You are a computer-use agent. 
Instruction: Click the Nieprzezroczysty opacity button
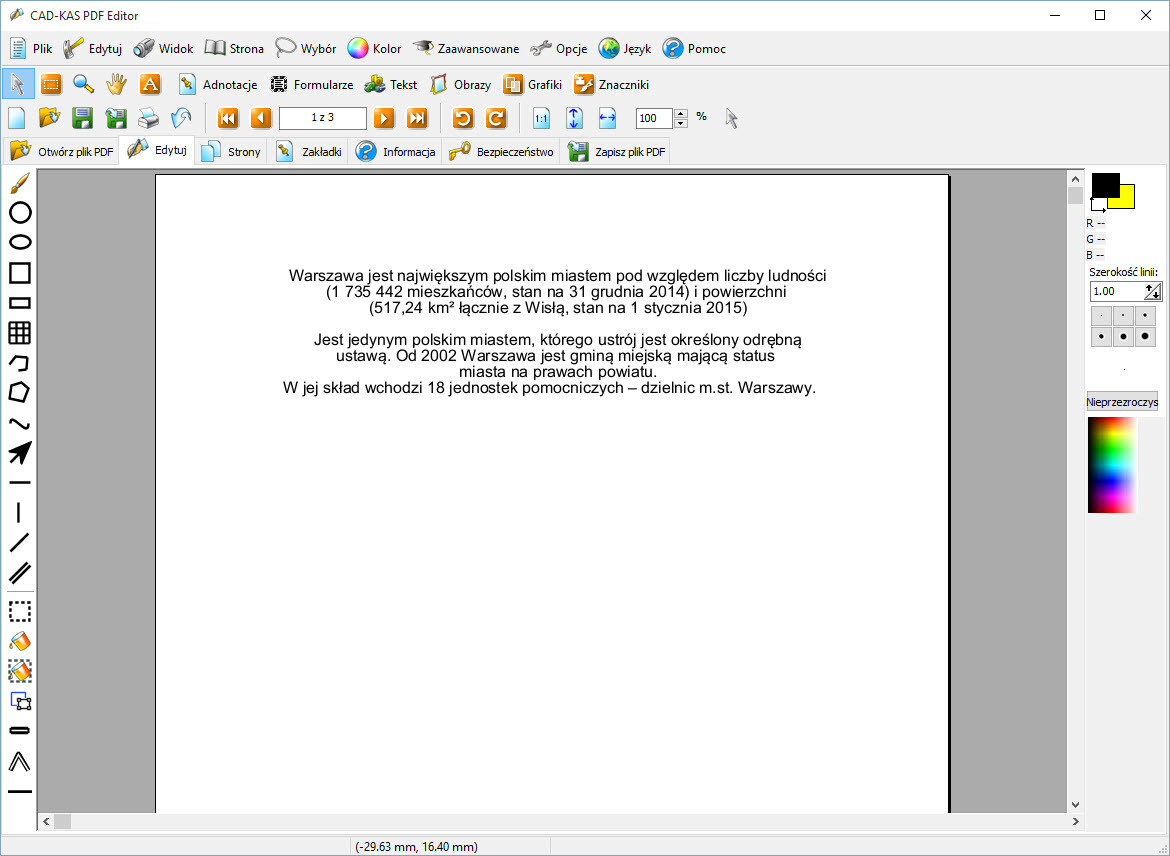[x=1122, y=402]
